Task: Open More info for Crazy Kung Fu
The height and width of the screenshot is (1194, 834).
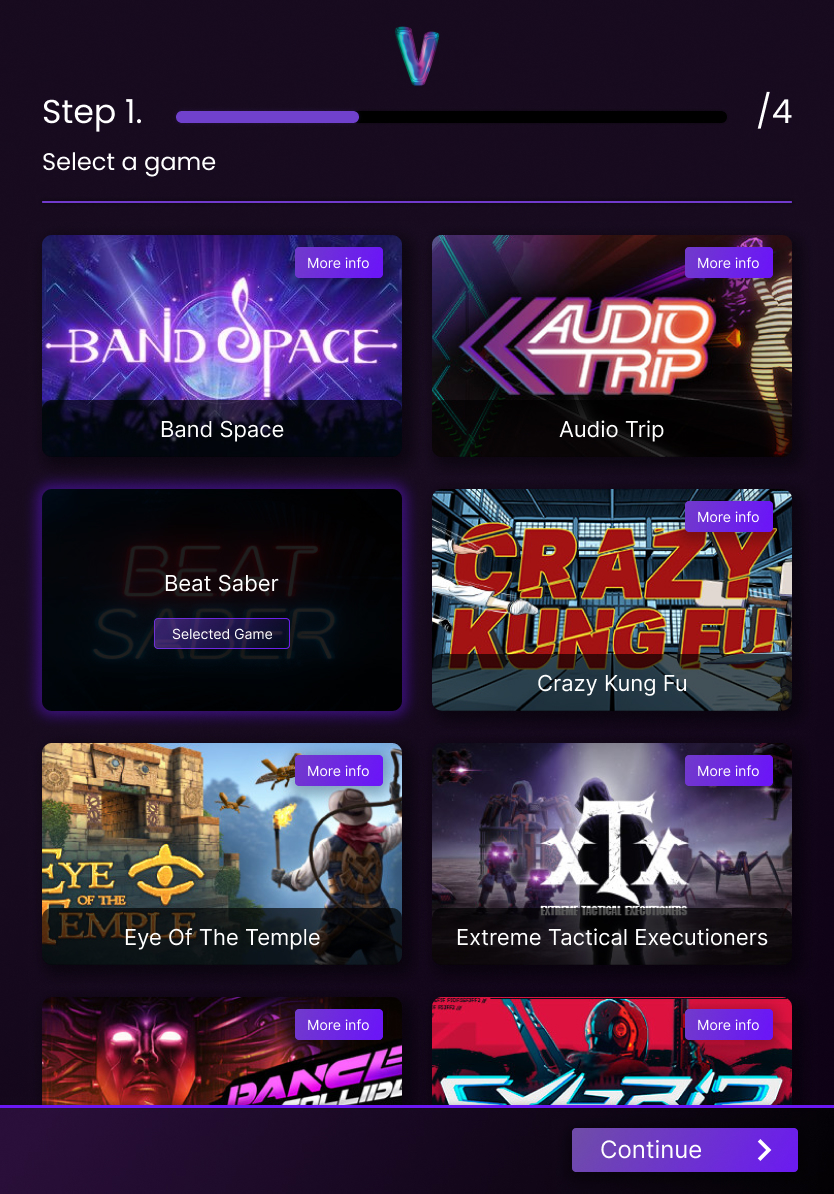Action: 728,517
